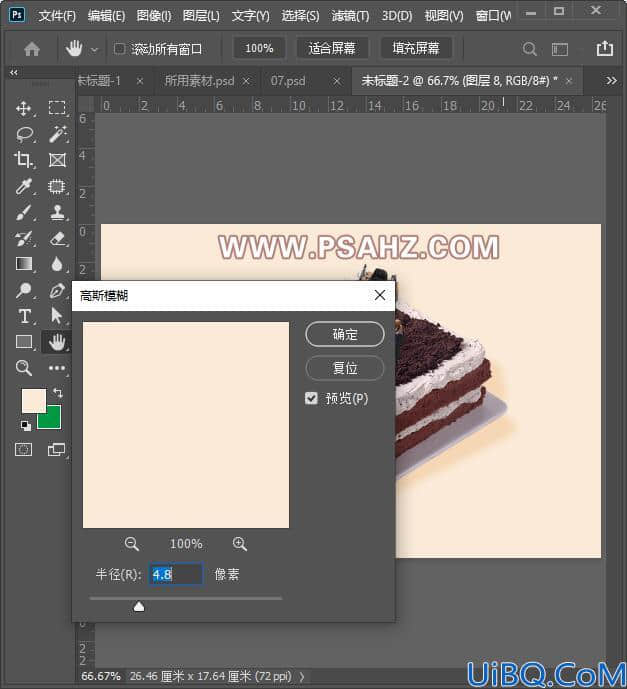
Task: Select the Lasso tool
Action: click(x=25, y=134)
